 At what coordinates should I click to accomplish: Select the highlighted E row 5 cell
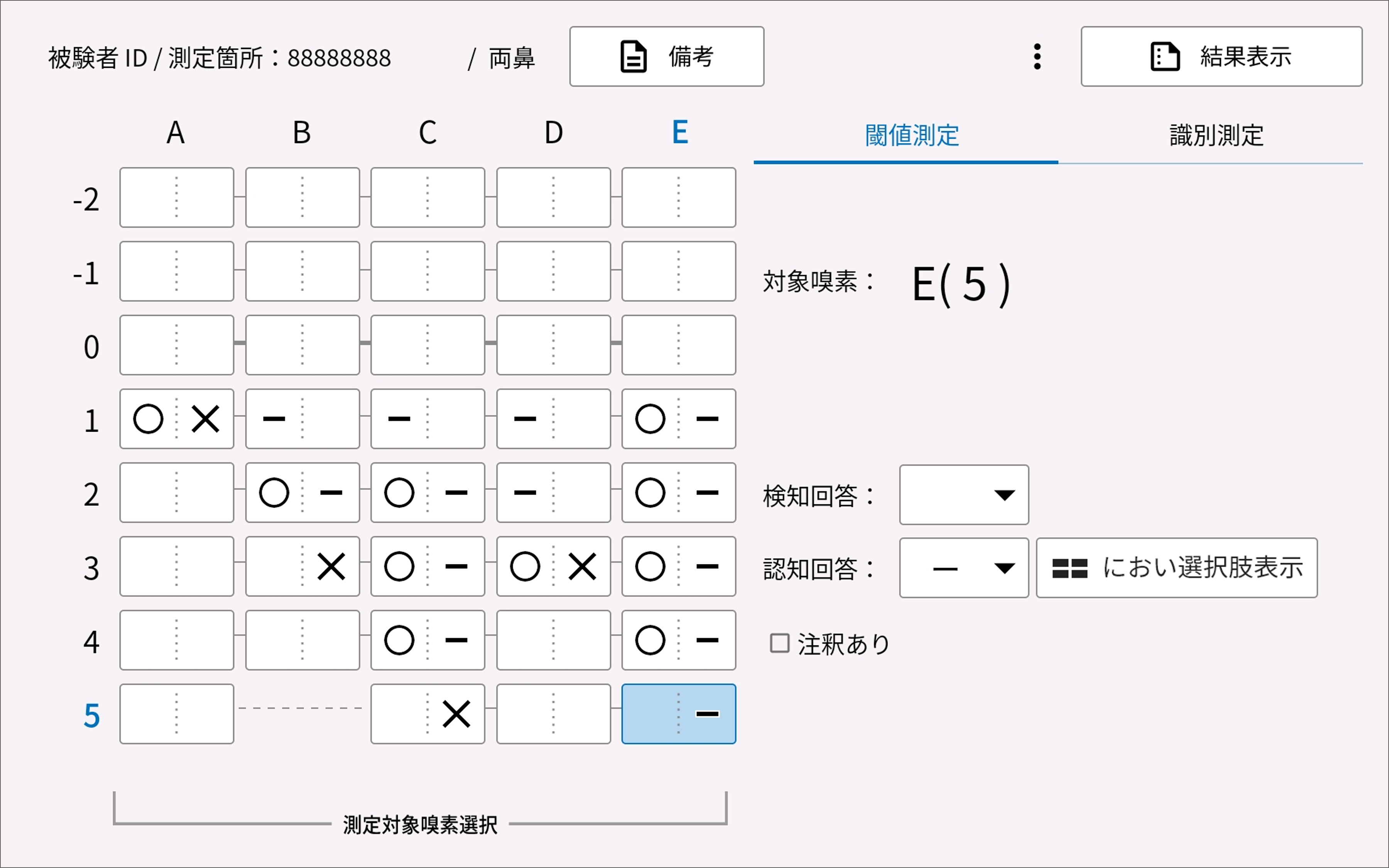(678, 714)
